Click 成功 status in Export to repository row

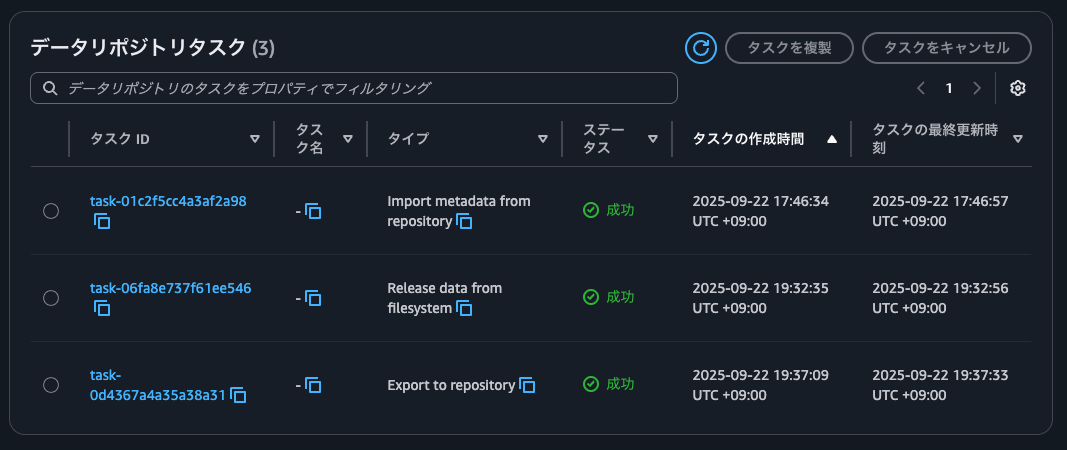[x=620, y=384]
